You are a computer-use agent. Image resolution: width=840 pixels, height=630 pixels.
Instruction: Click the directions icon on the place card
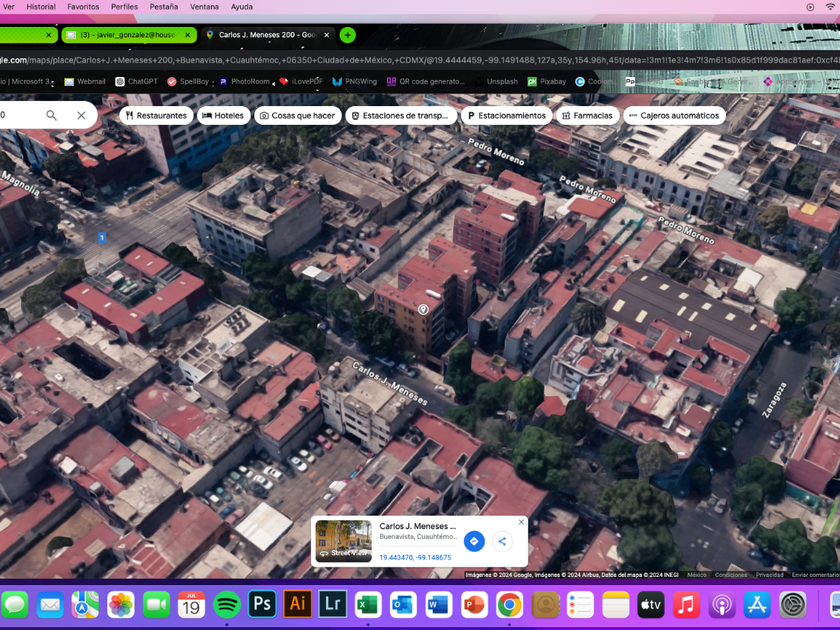pyautogui.click(x=474, y=541)
